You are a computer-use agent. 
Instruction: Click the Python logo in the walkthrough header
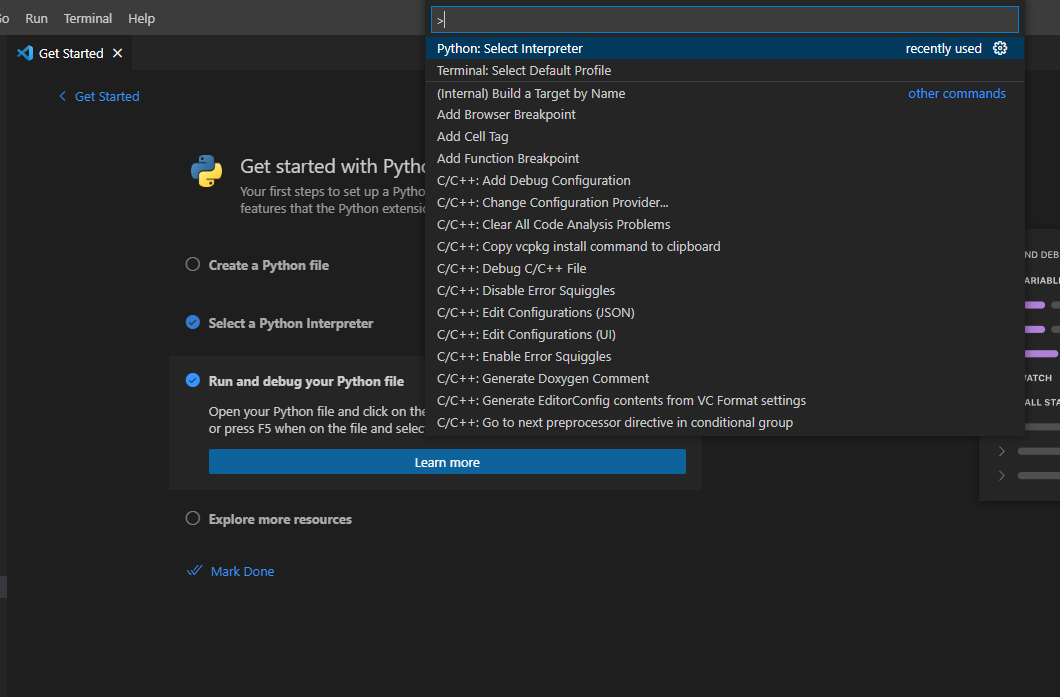click(x=206, y=171)
